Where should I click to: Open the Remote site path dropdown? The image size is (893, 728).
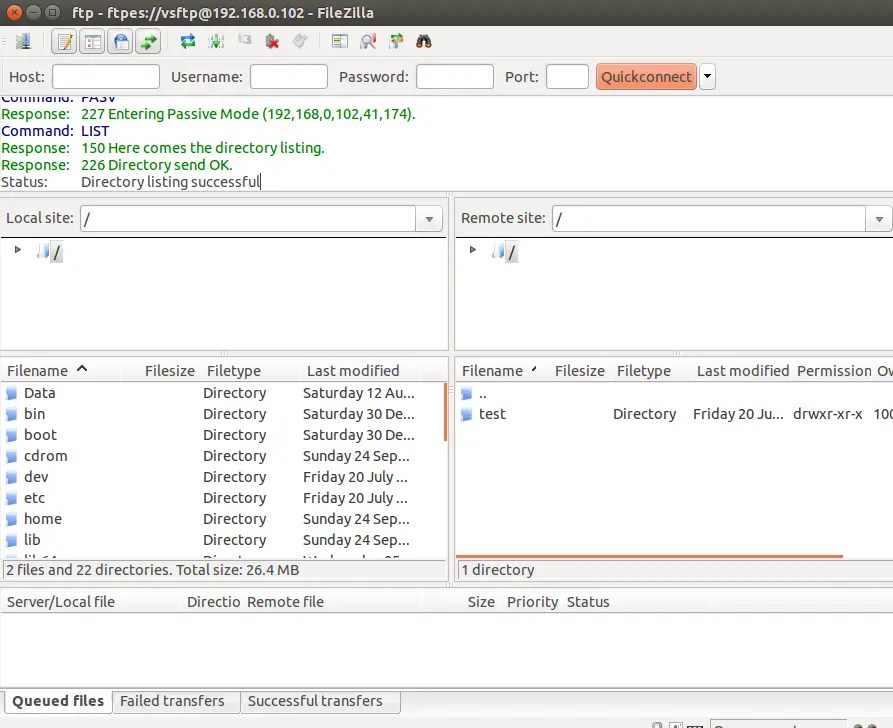(879, 219)
